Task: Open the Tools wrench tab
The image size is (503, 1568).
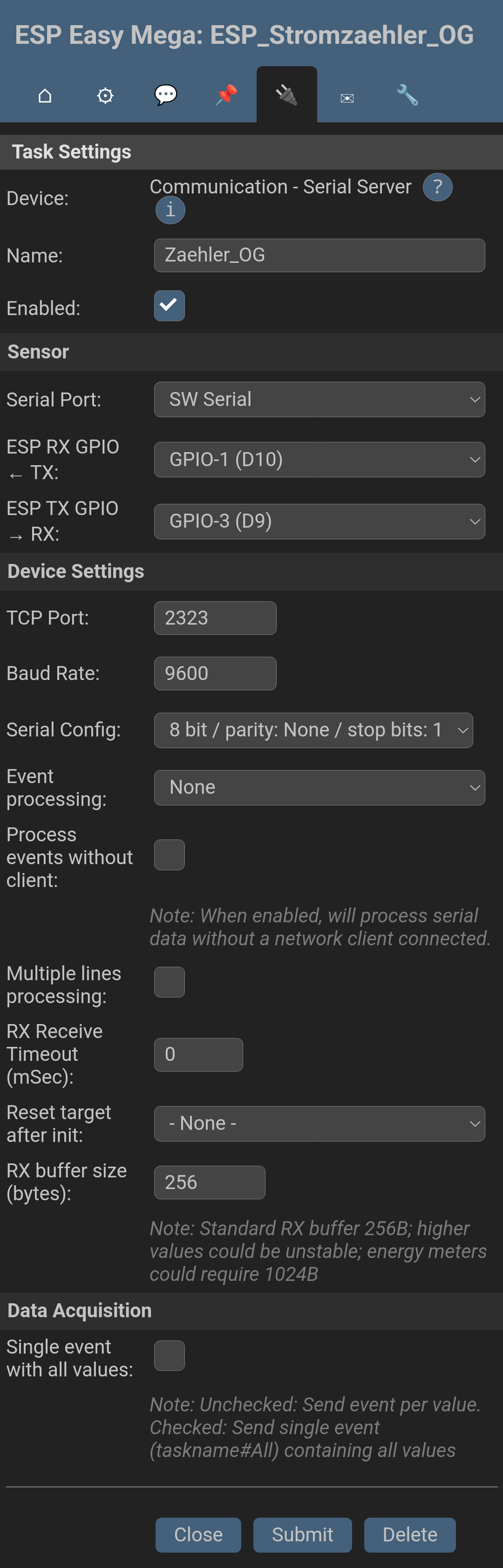Action: tap(407, 95)
